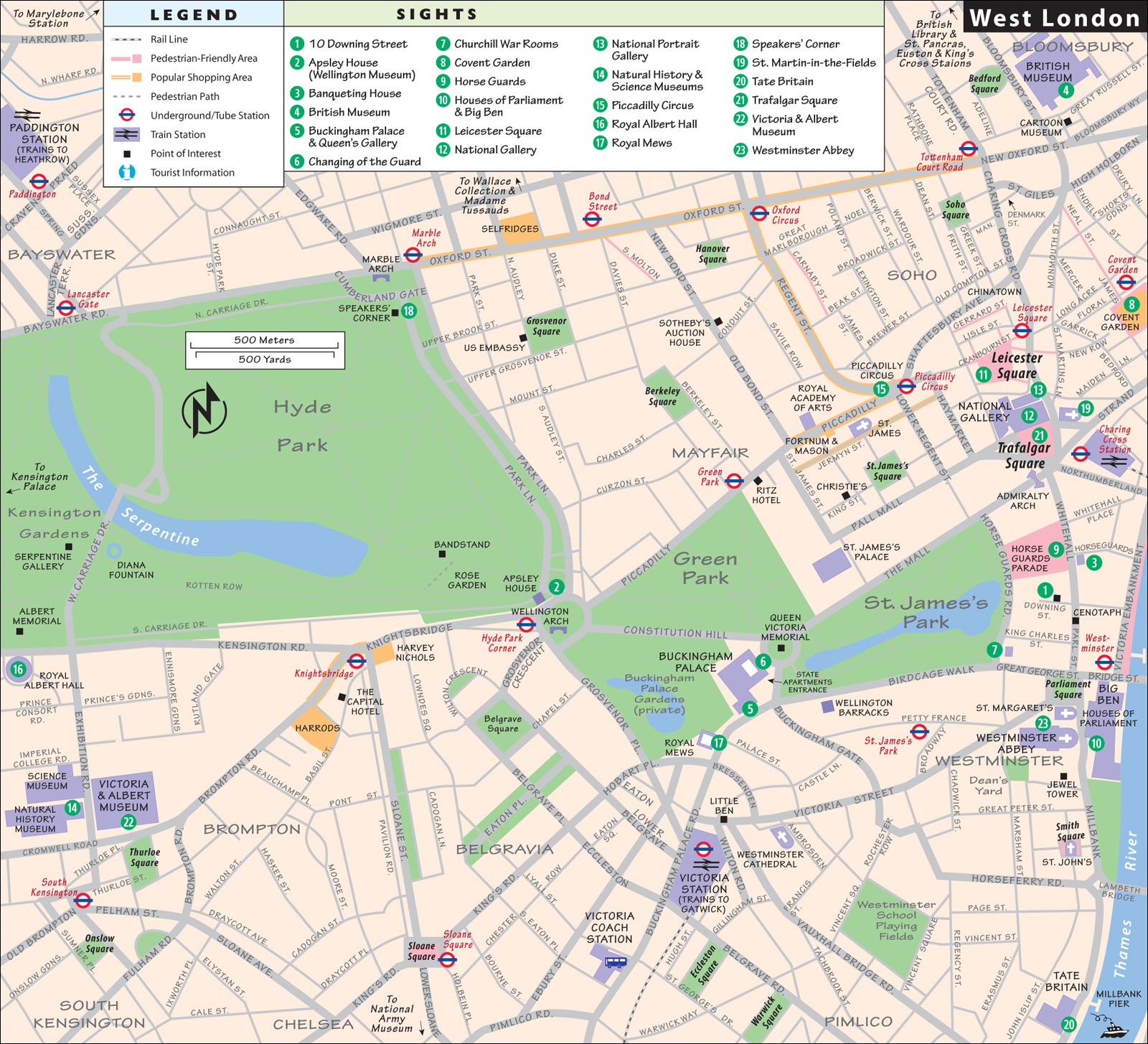This screenshot has width=1148, height=1044.
Task: Click map marker 22 under Victoria & Albert Museum
Action: tap(128, 822)
